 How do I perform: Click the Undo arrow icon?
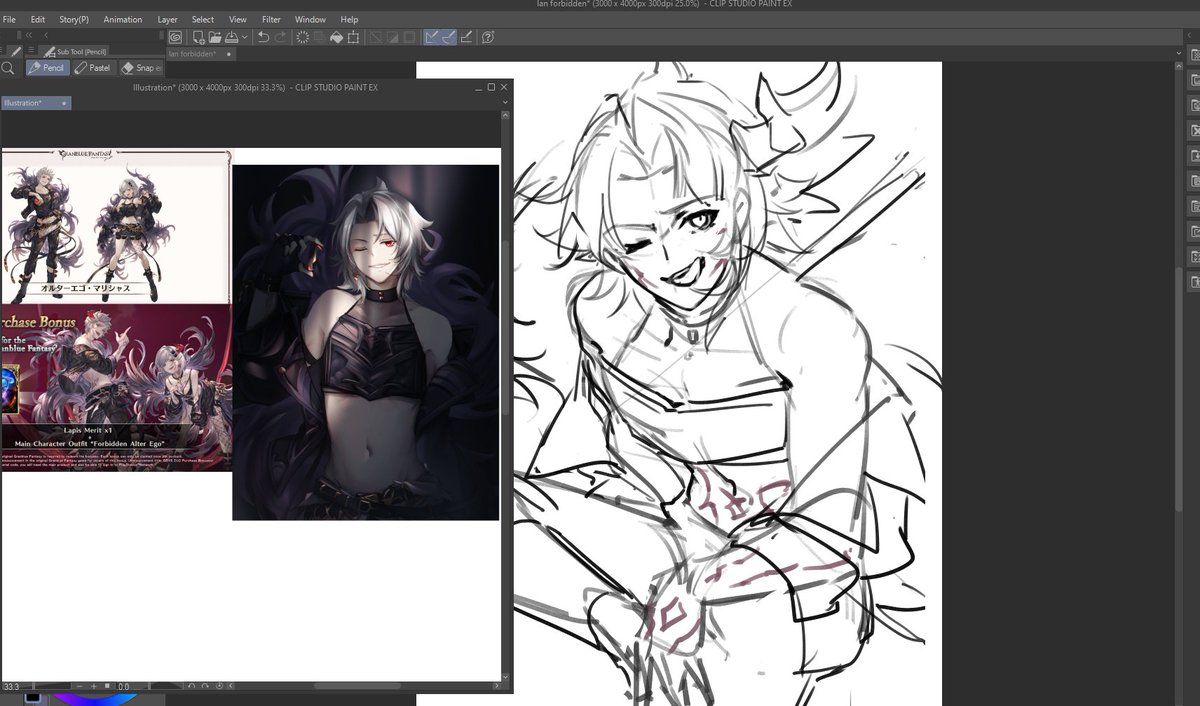(x=263, y=37)
